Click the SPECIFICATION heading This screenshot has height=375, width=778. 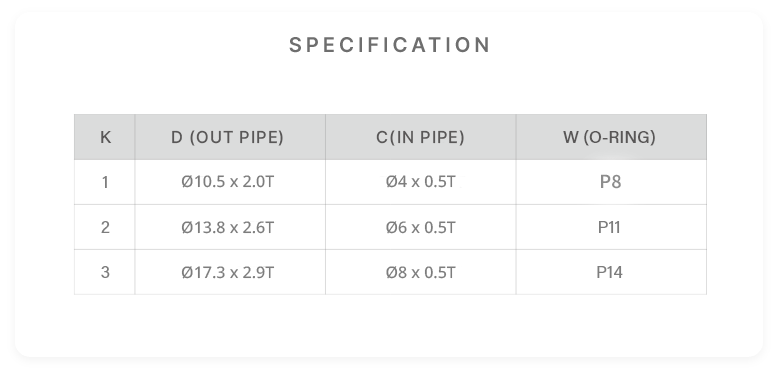389,45
